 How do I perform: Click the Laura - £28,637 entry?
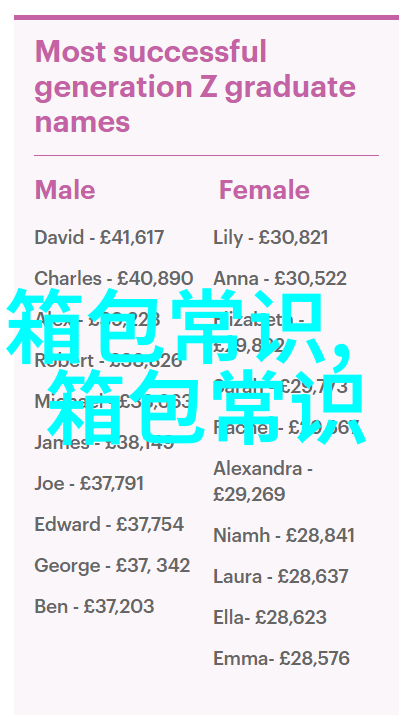pyautogui.click(x=281, y=576)
